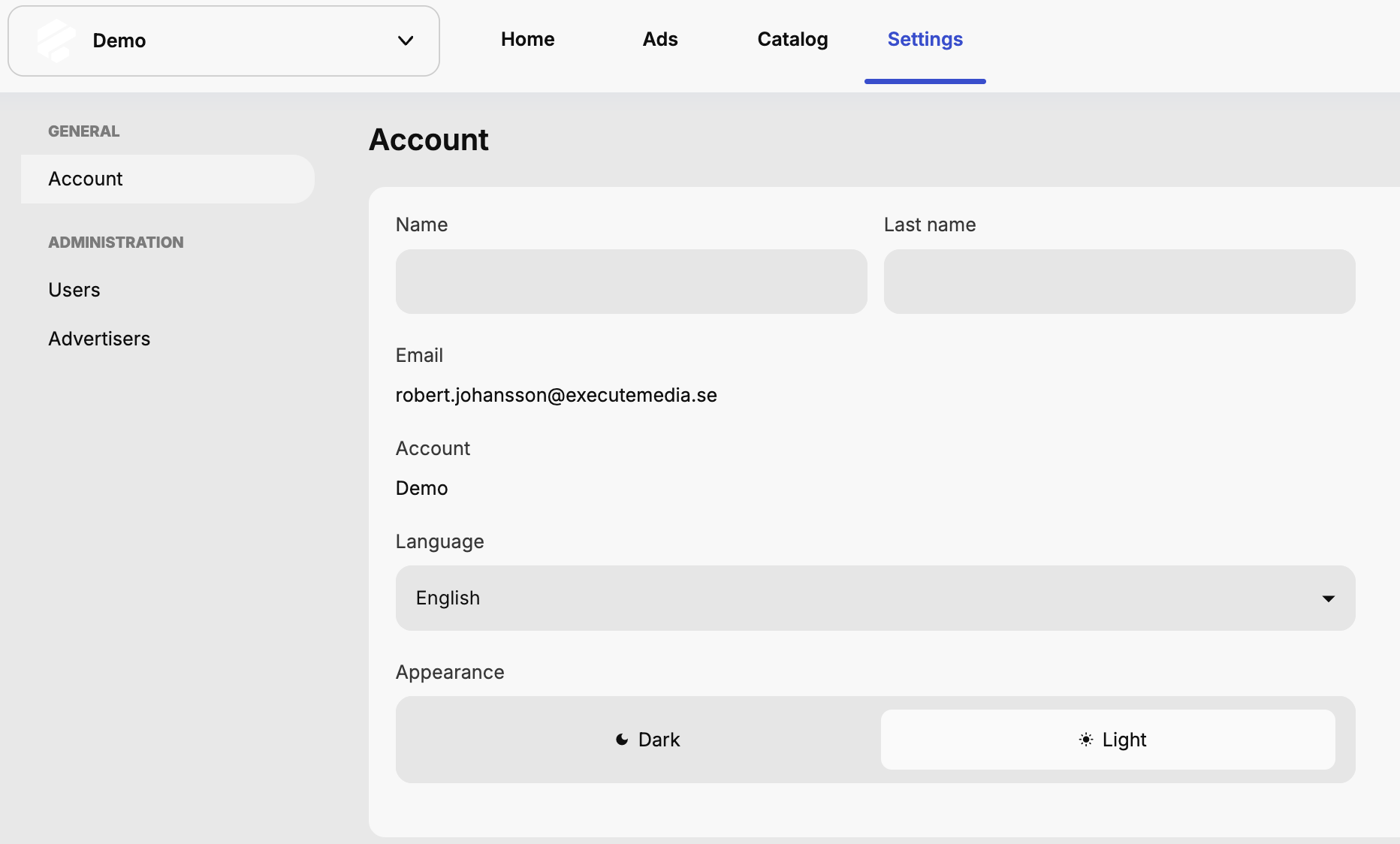Go to the Settings tab
This screenshot has height=844, width=1400.
[924, 39]
